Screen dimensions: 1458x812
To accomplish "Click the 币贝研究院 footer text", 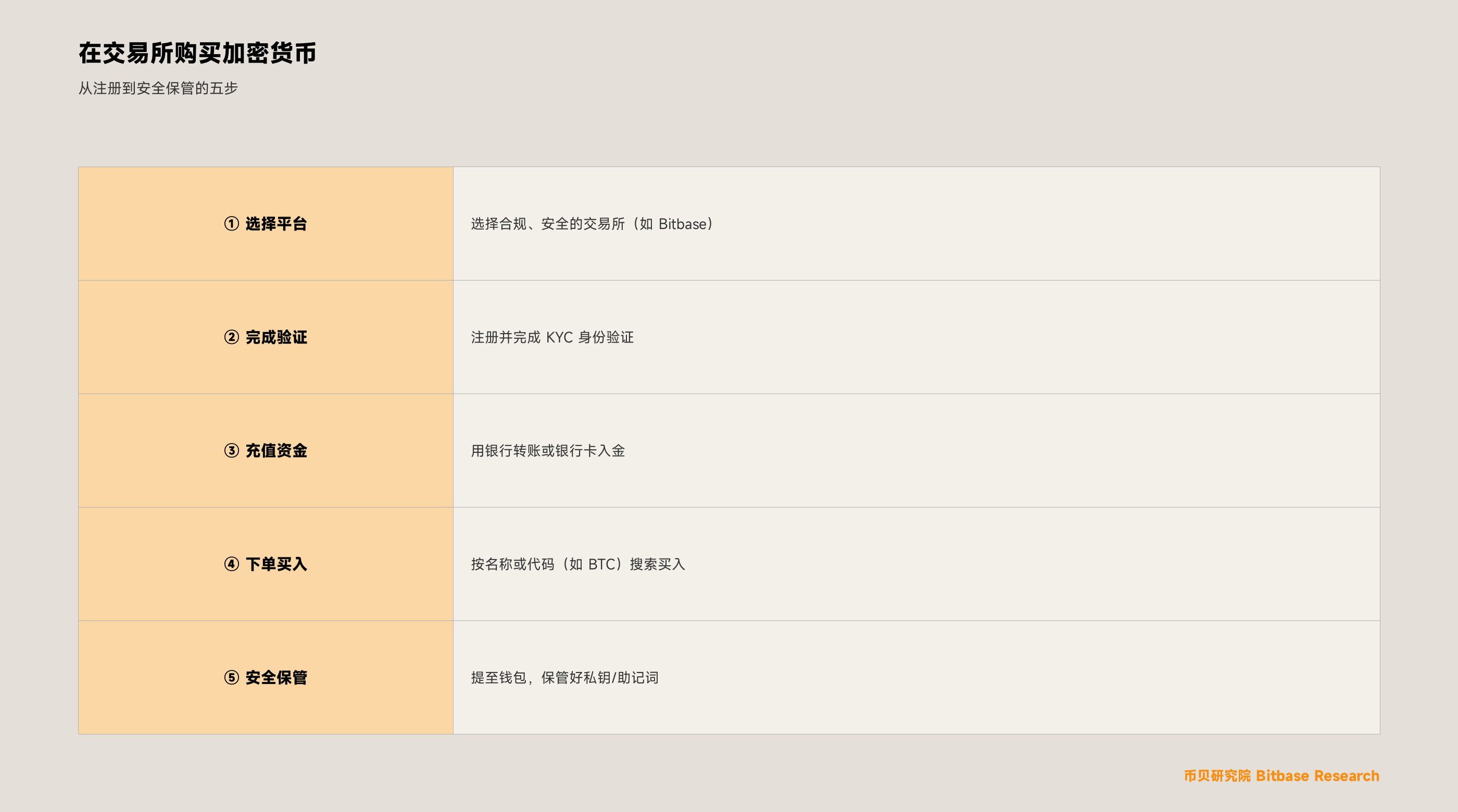I will pyautogui.click(x=1217, y=776).
